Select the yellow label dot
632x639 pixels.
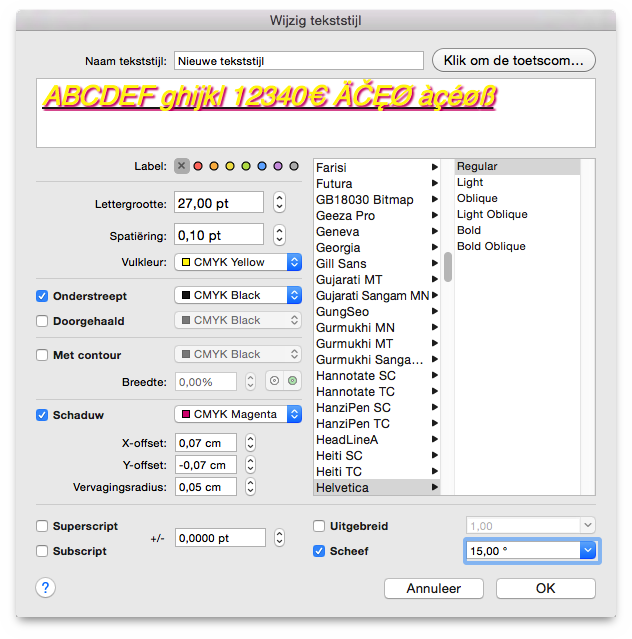click(x=230, y=166)
